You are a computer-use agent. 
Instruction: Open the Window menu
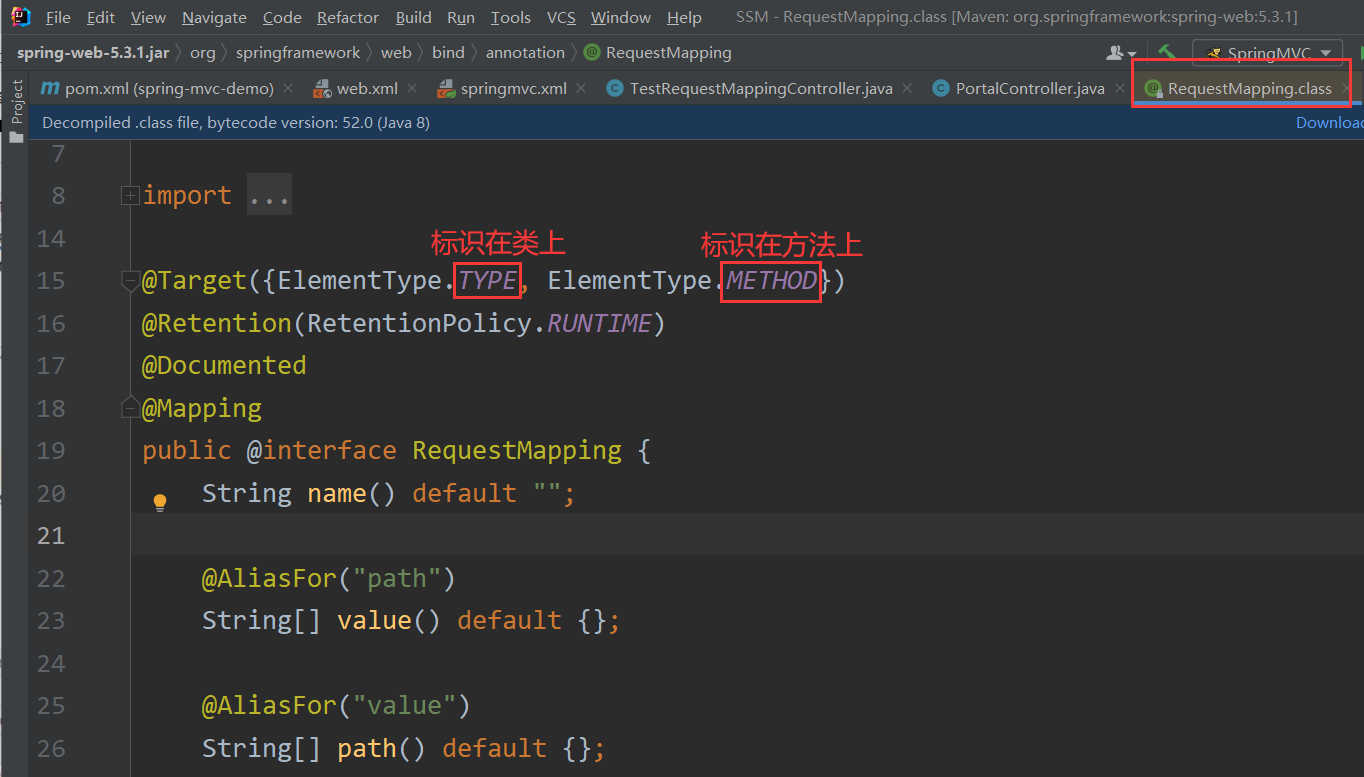point(621,18)
